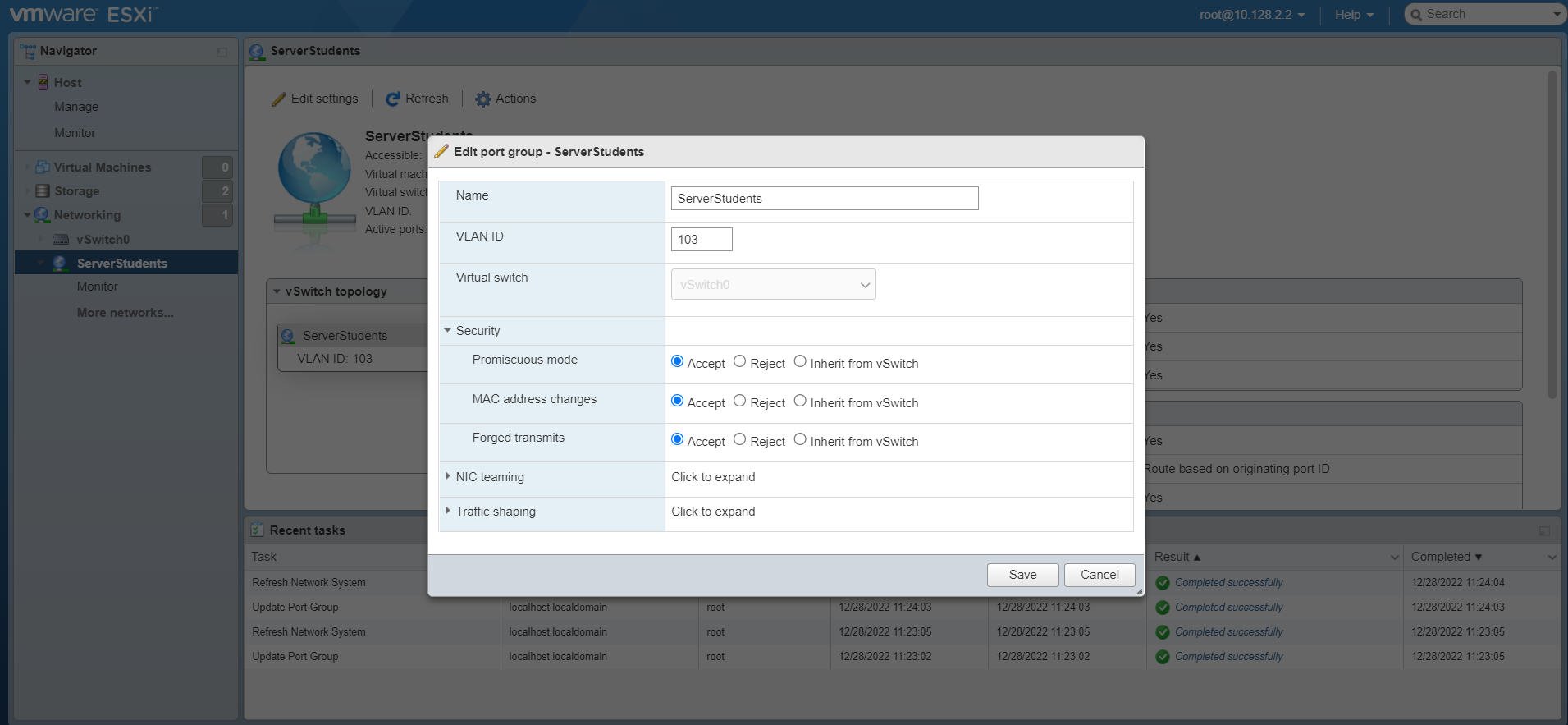This screenshot has height=725, width=1568.
Task: Select Manage under Host
Action: [76, 107]
